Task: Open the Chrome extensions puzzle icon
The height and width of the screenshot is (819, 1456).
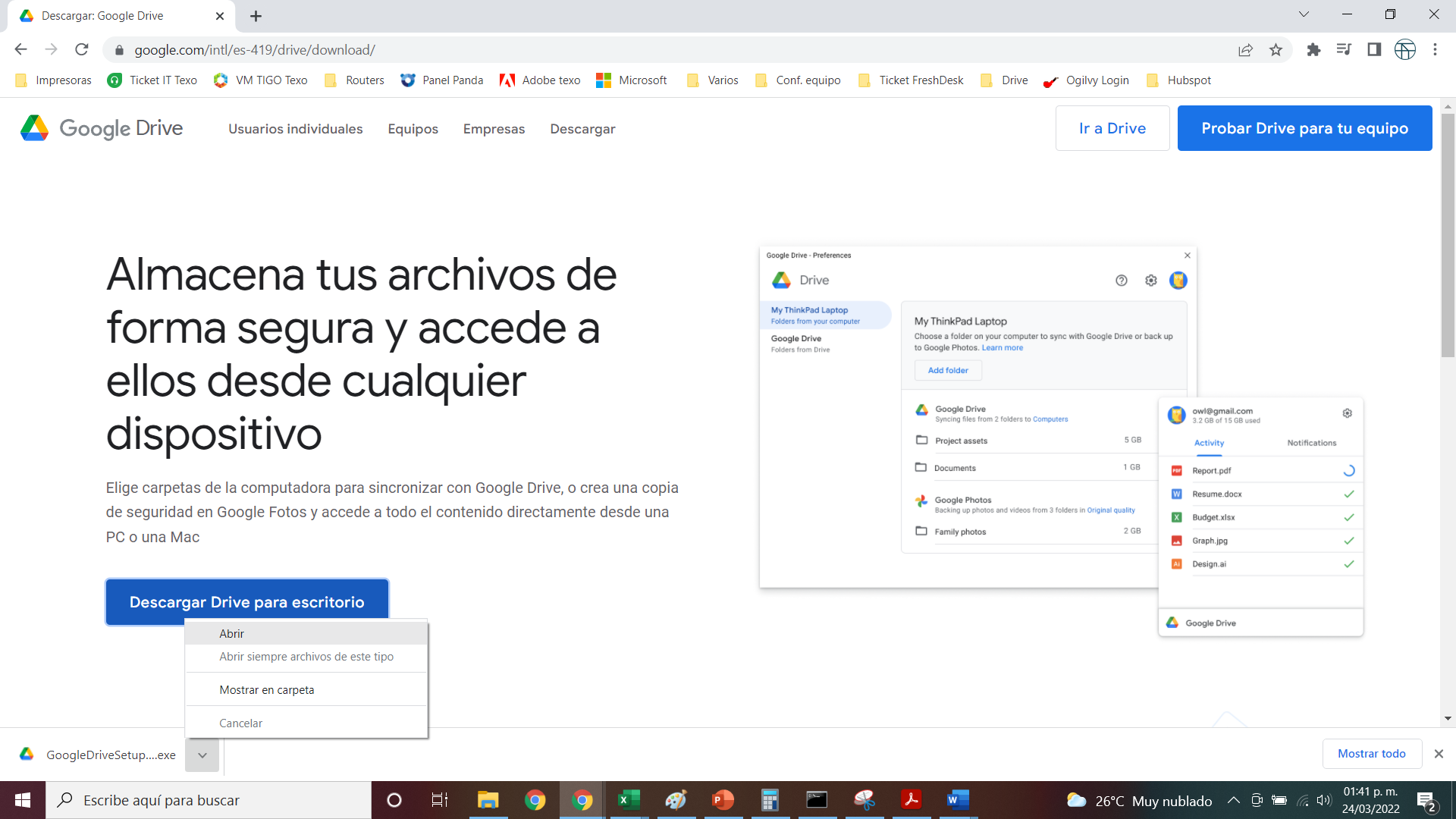Action: (1313, 50)
